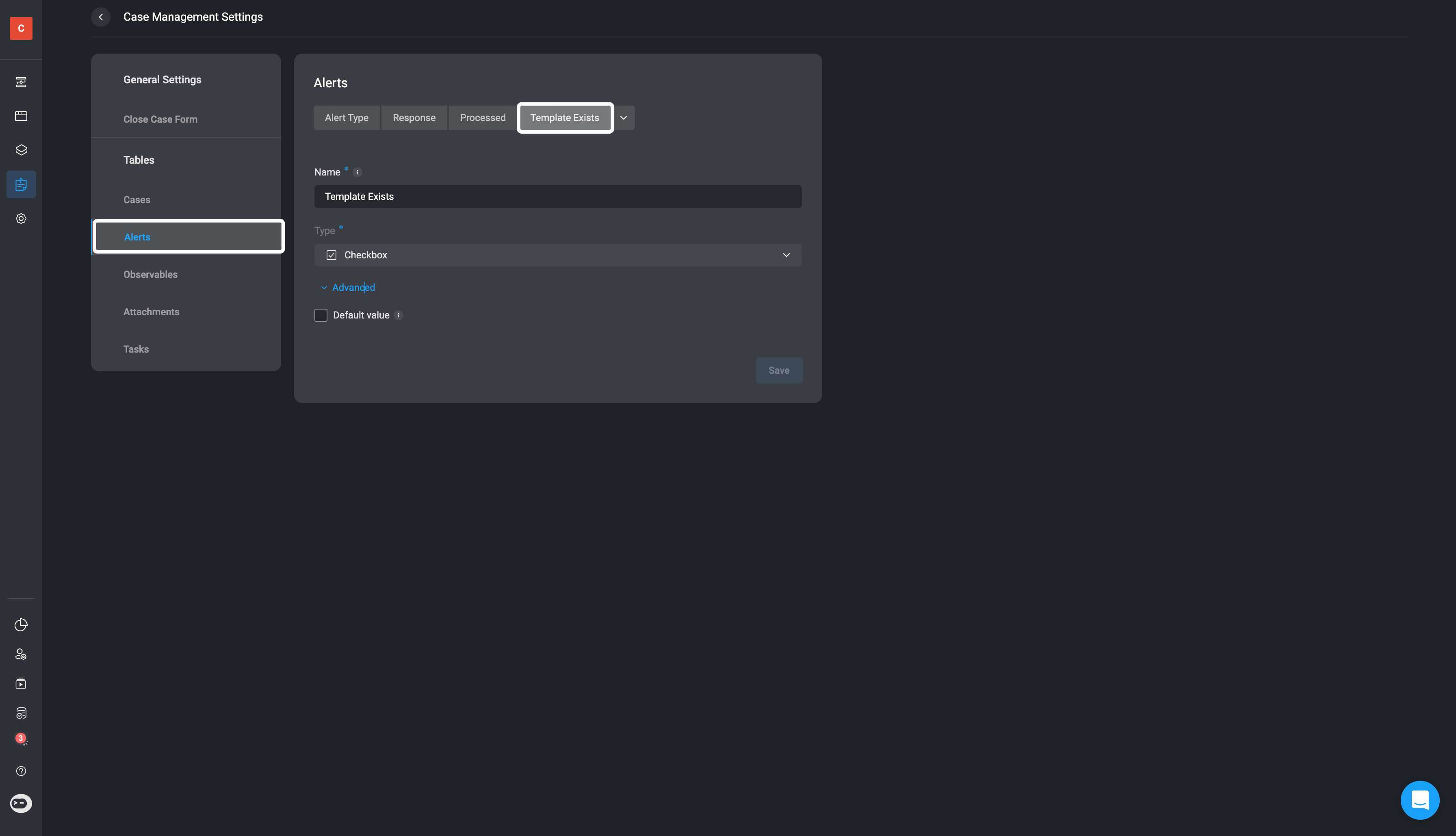
Task: Open the checklist approval icon in sidebar
Action: click(x=21, y=713)
